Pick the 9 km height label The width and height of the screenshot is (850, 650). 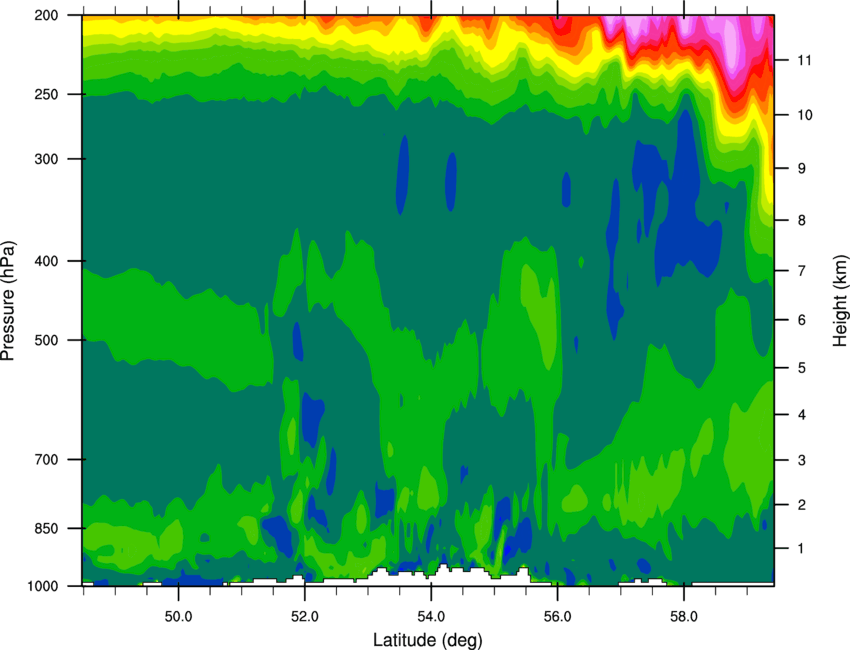click(x=802, y=168)
